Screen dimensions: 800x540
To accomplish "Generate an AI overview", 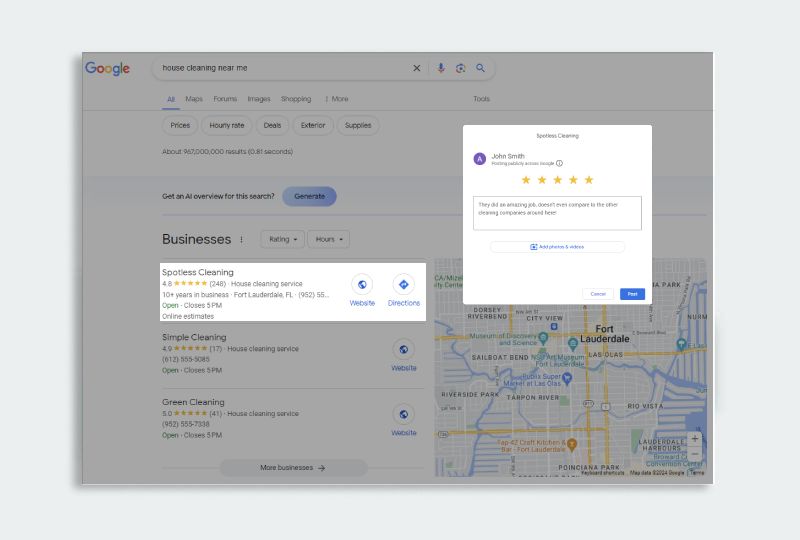I will point(309,197).
